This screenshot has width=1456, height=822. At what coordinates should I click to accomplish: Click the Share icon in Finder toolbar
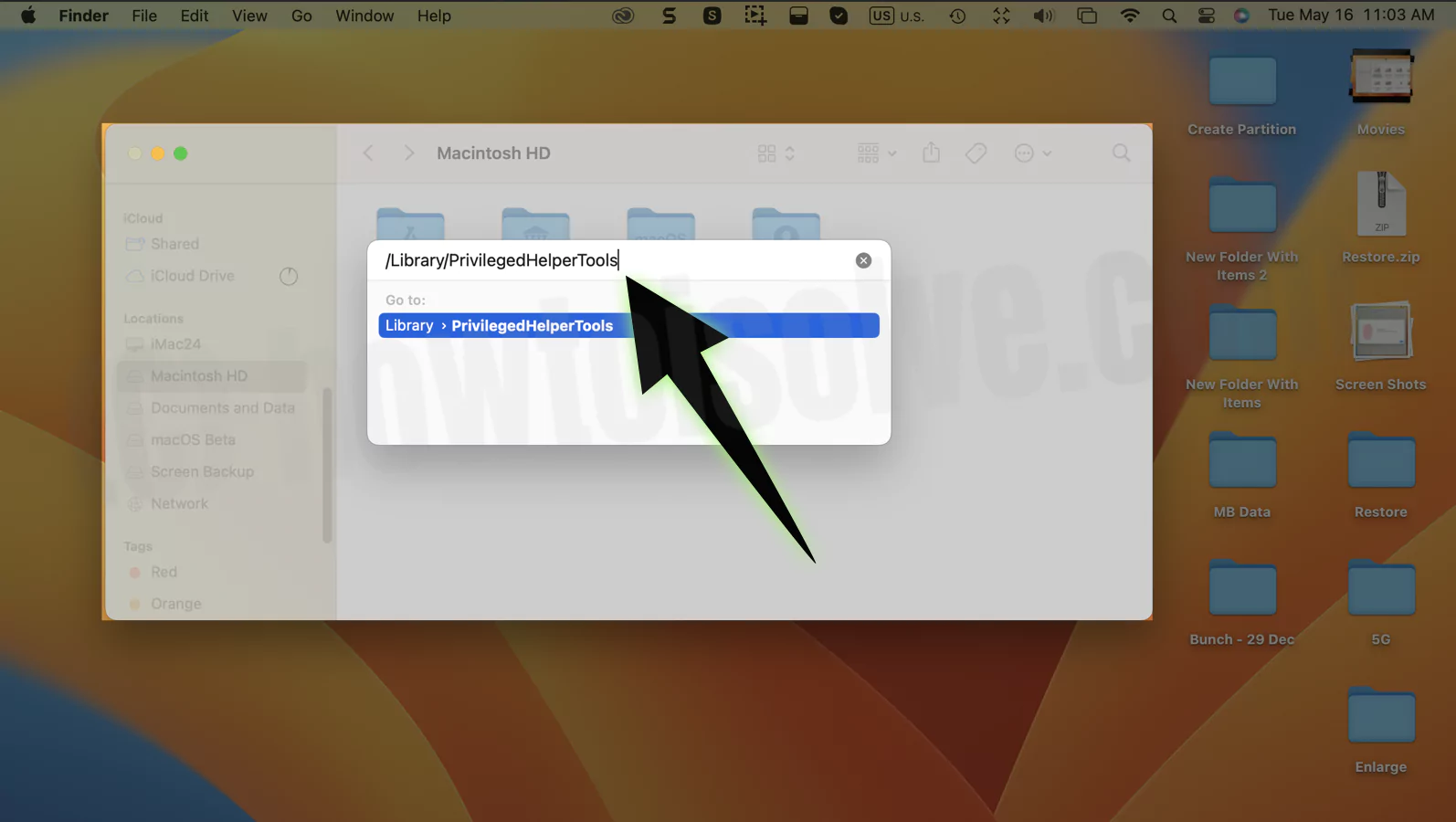coord(931,153)
